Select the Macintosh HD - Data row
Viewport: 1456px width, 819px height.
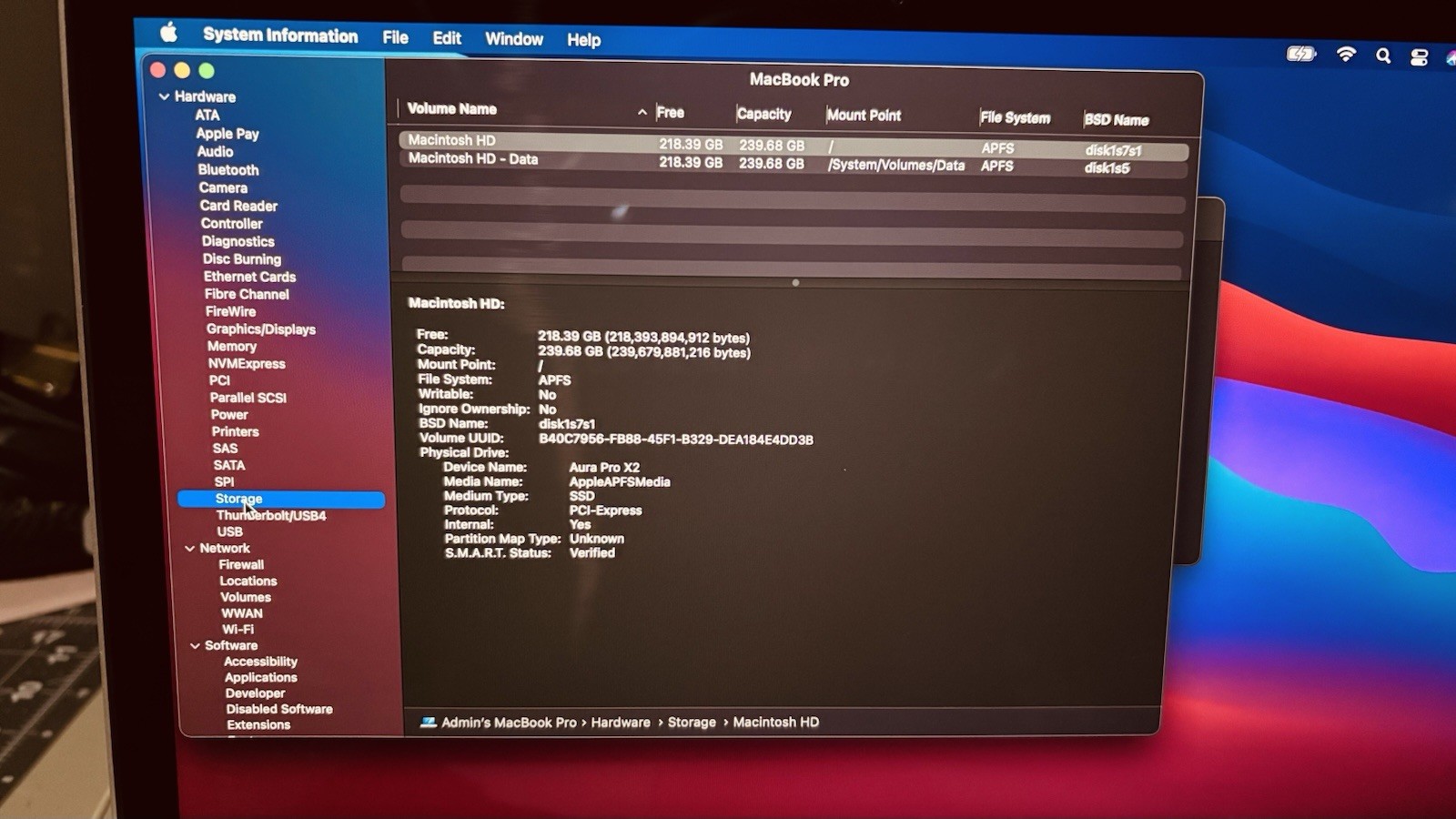point(794,164)
